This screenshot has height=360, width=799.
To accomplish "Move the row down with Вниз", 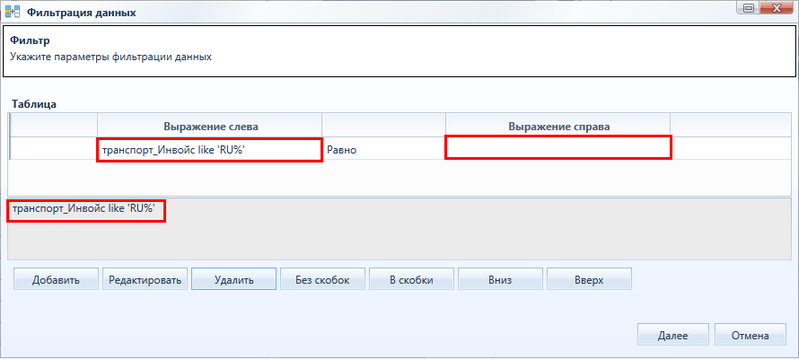I will click(500, 279).
